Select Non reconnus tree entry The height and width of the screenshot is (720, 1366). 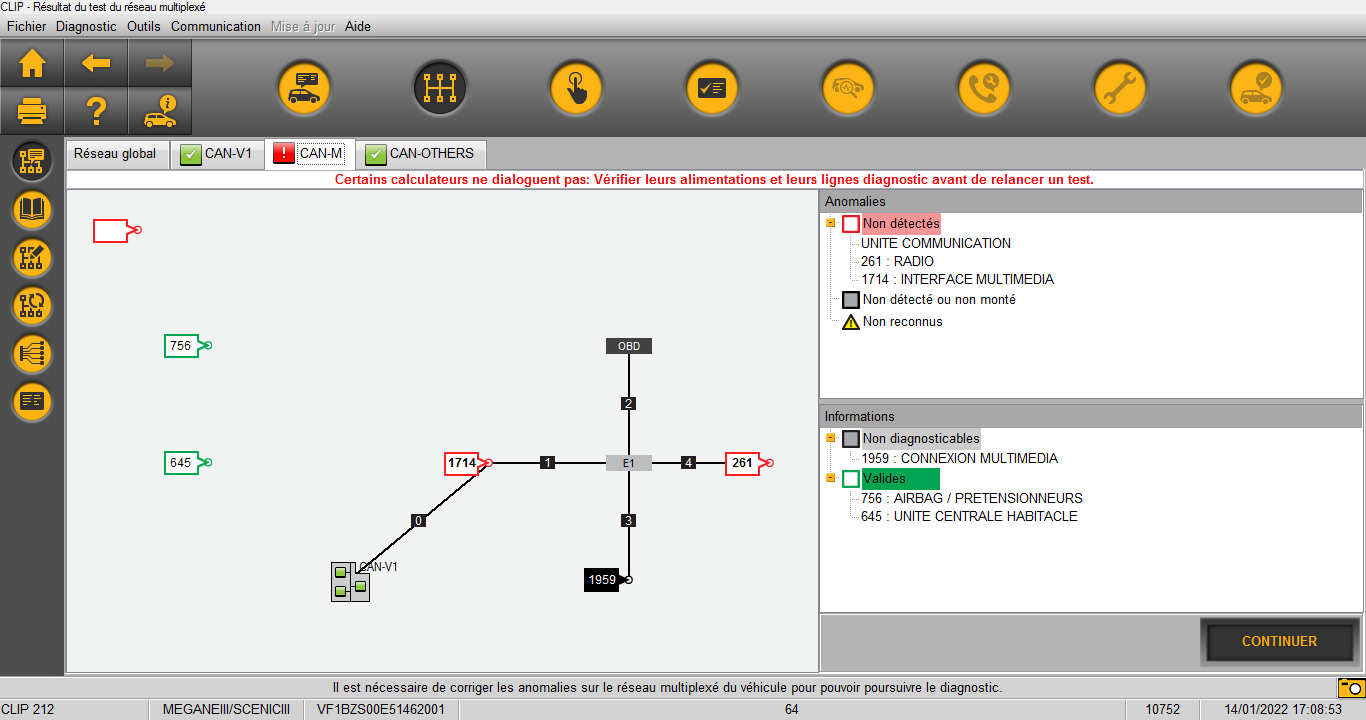(903, 322)
